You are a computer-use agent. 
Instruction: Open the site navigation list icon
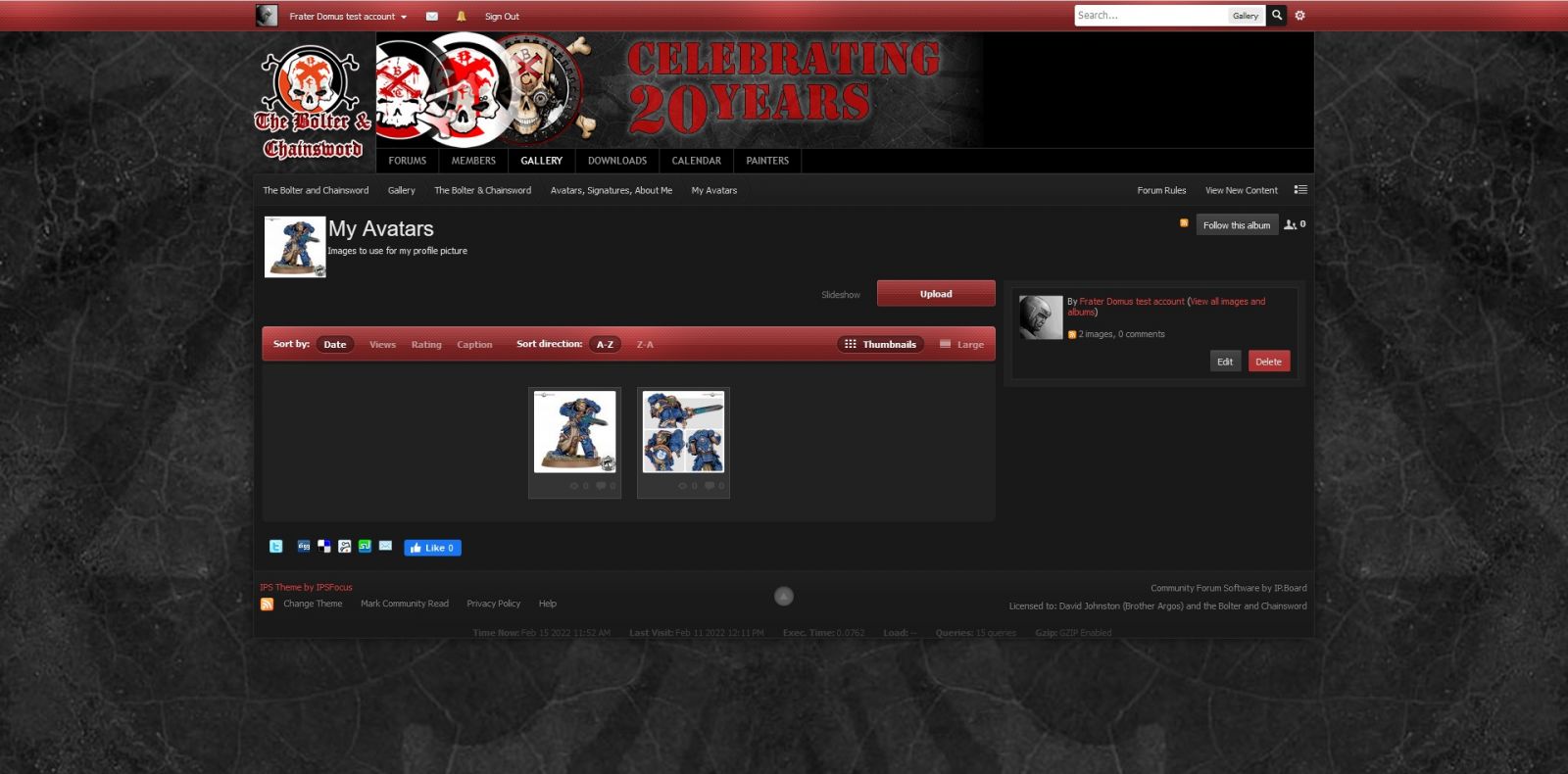pos(1300,190)
